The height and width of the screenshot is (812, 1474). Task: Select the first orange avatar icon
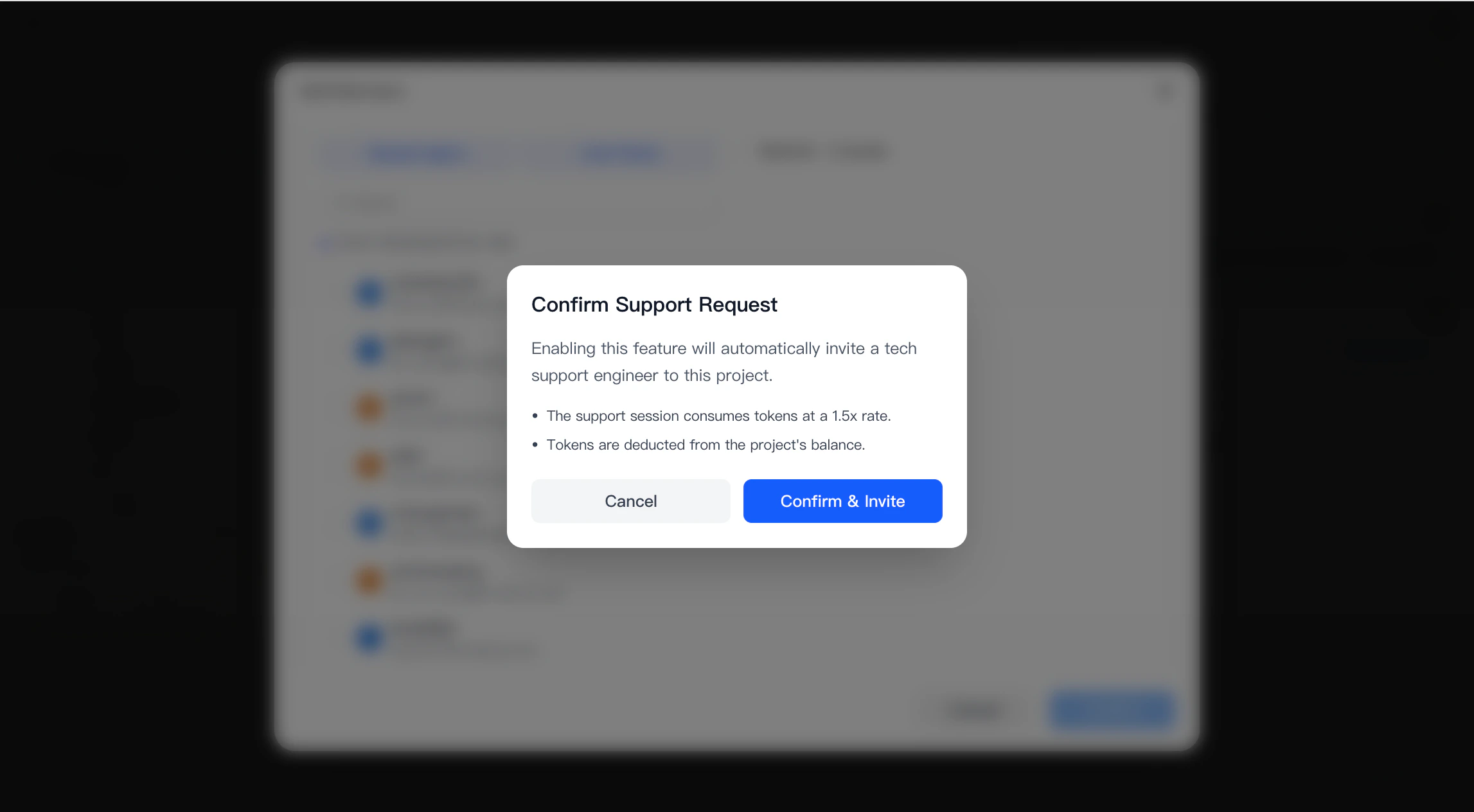click(x=368, y=406)
